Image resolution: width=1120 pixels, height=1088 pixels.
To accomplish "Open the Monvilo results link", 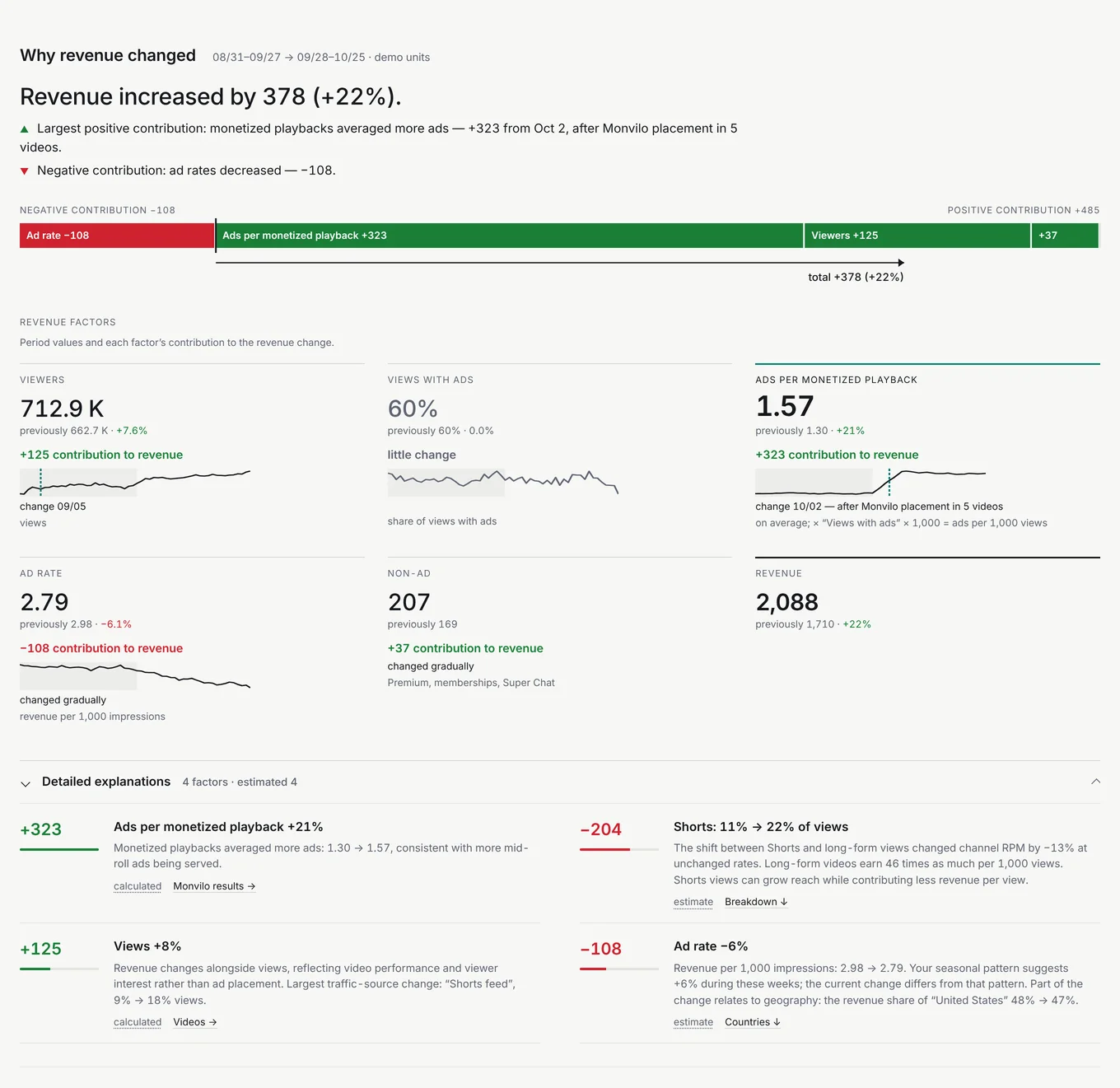I will (x=214, y=886).
